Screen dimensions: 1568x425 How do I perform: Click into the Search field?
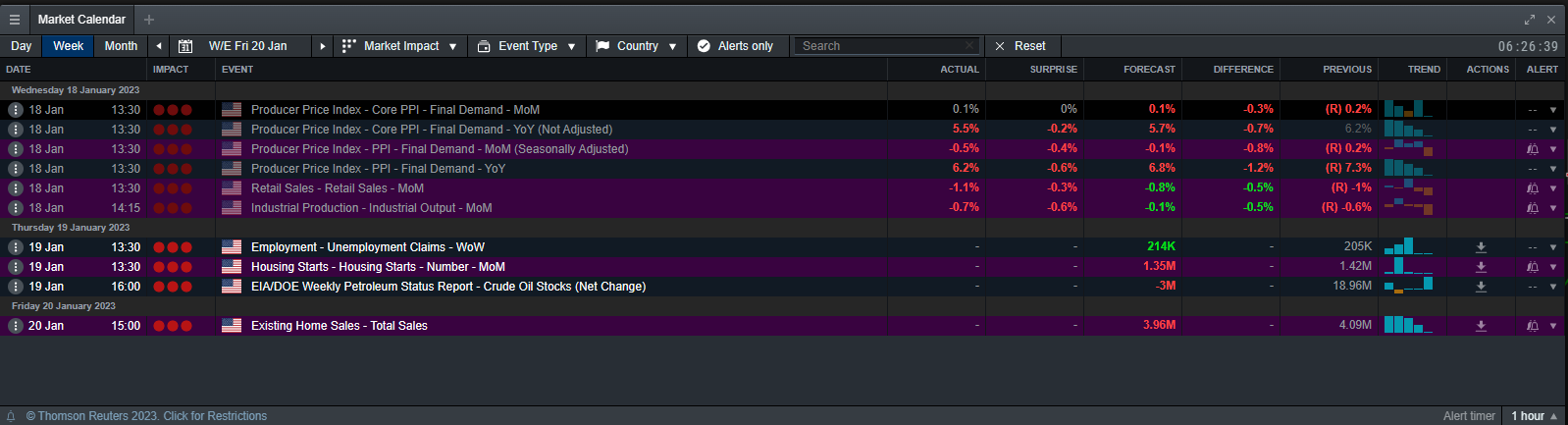pos(881,46)
